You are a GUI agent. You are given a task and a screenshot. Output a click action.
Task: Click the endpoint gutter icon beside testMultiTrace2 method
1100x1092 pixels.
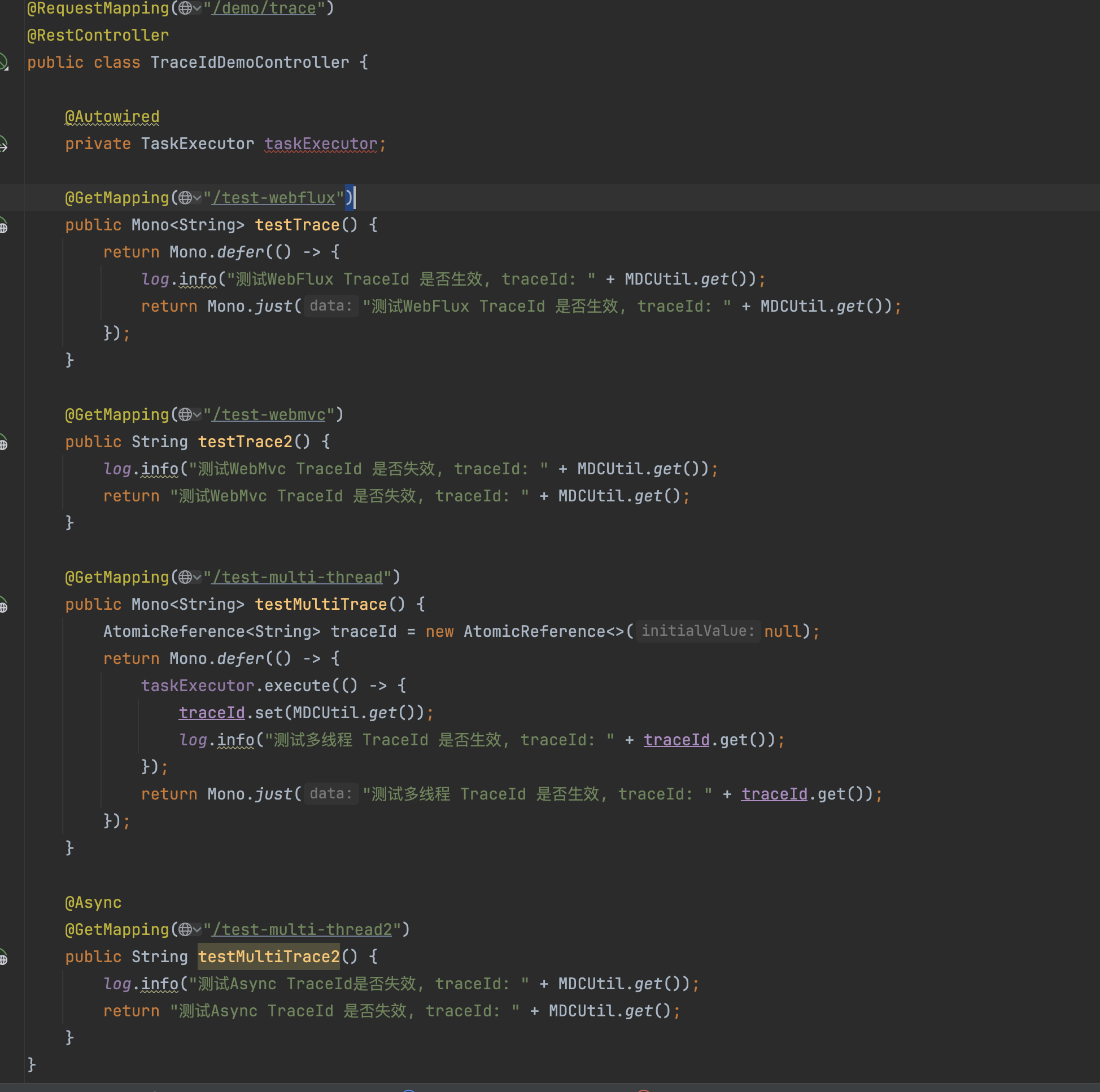(4, 957)
